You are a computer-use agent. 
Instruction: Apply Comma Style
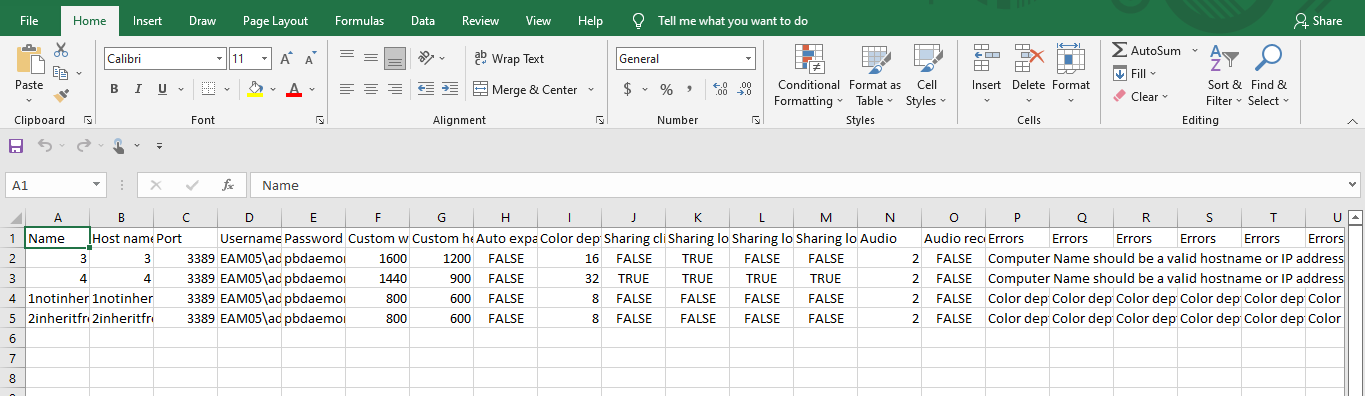tap(691, 89)
